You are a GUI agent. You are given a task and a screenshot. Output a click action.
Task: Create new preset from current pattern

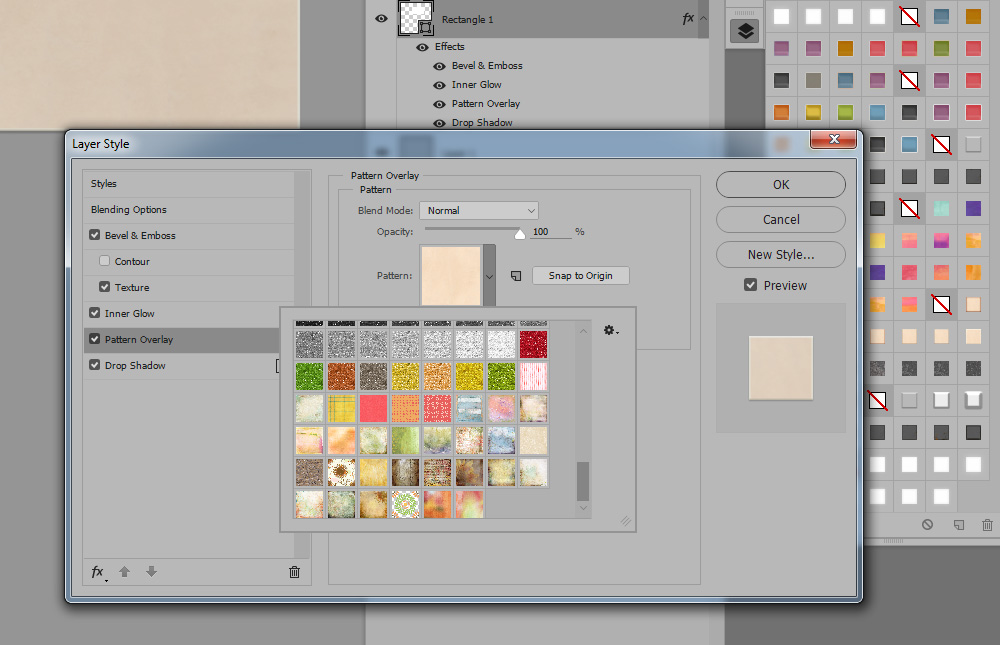(x=516, y=276)
